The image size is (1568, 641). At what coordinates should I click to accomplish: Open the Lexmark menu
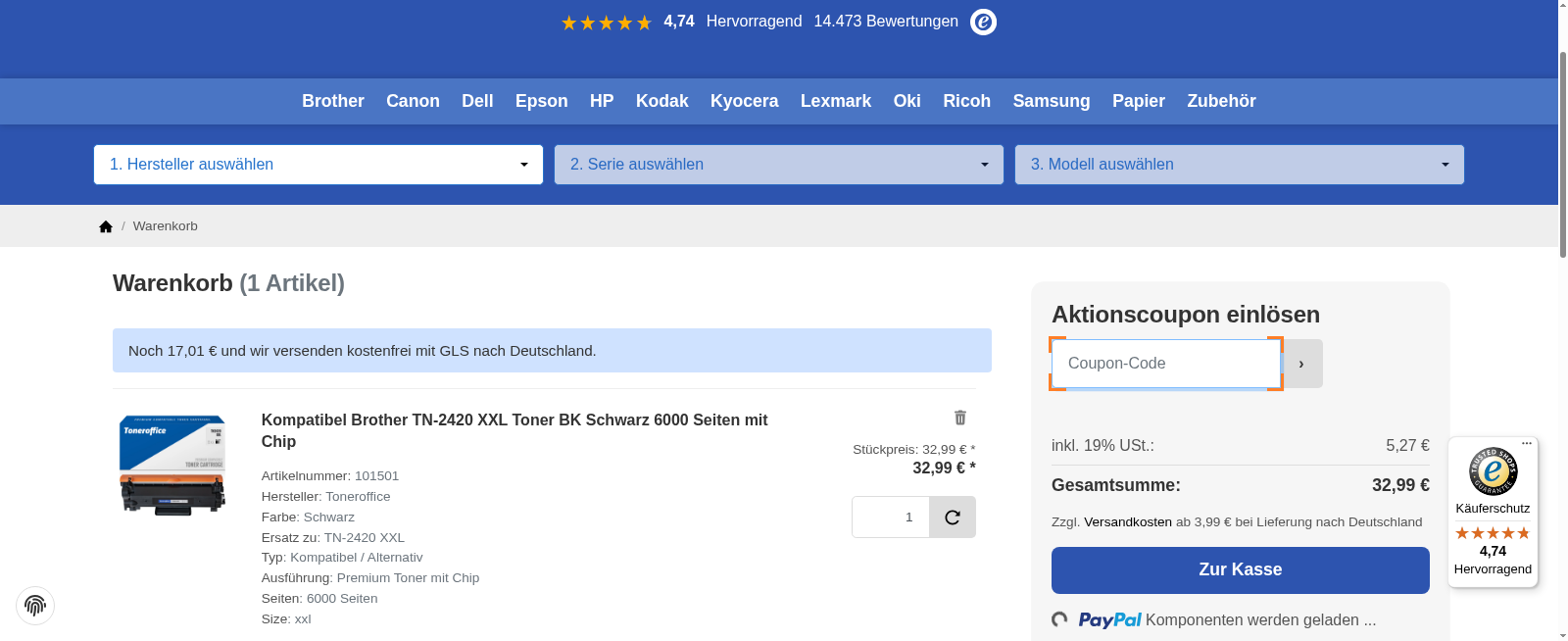click(836, 101)
